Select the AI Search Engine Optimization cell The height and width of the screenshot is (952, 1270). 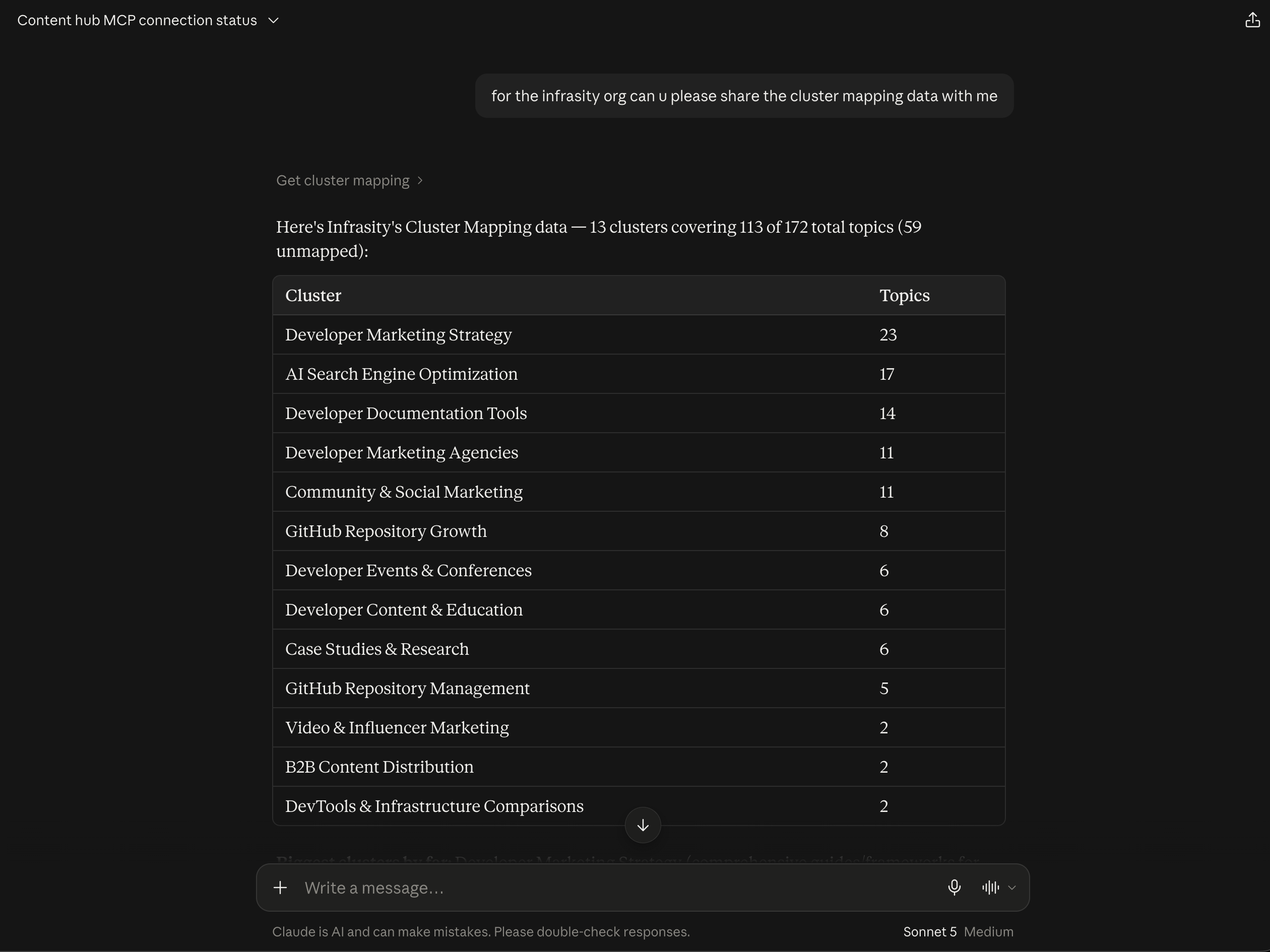[401, 374]
